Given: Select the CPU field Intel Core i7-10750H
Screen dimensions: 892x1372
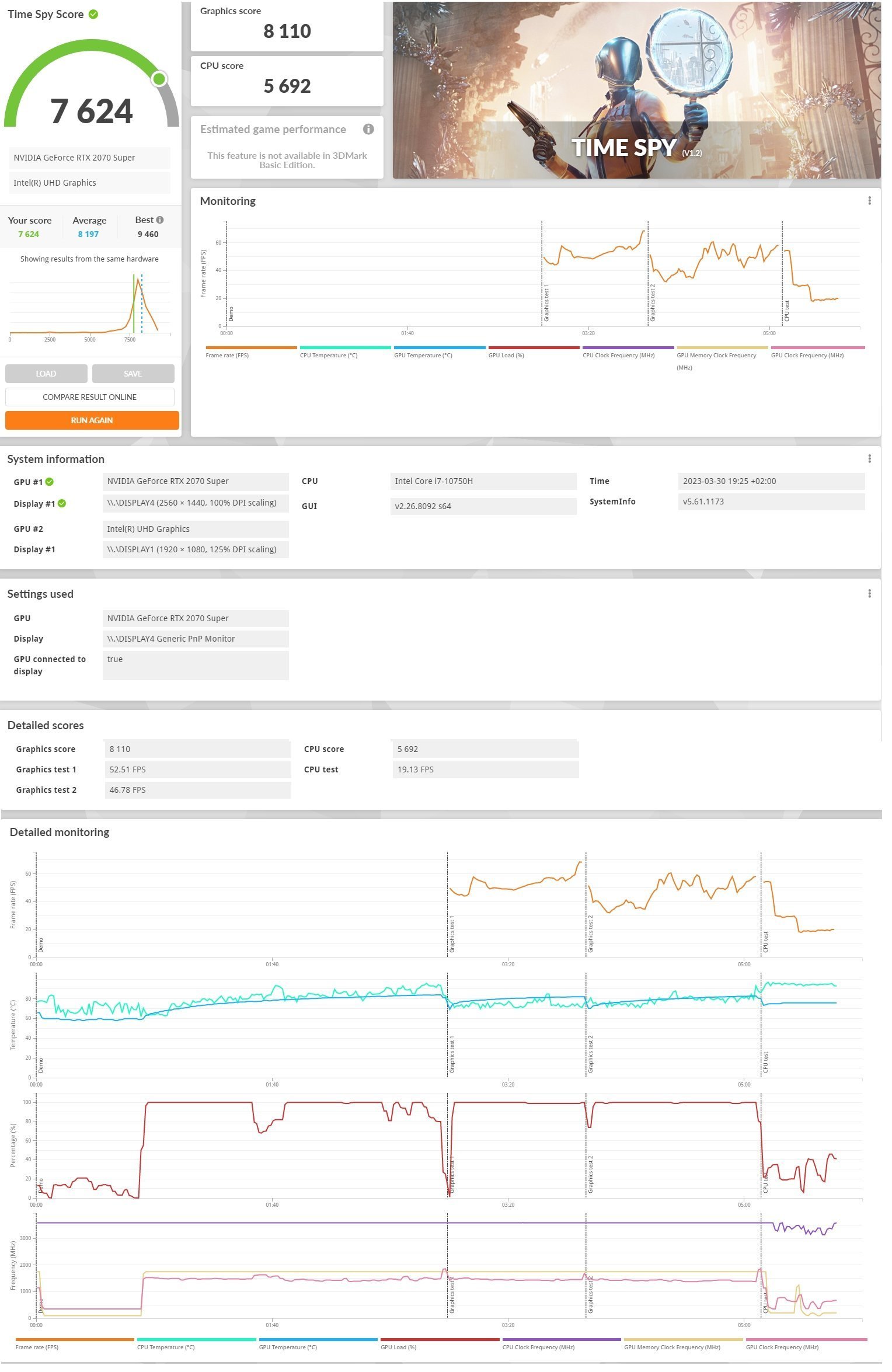Looking at the screenshot, I should click(483, 481).
